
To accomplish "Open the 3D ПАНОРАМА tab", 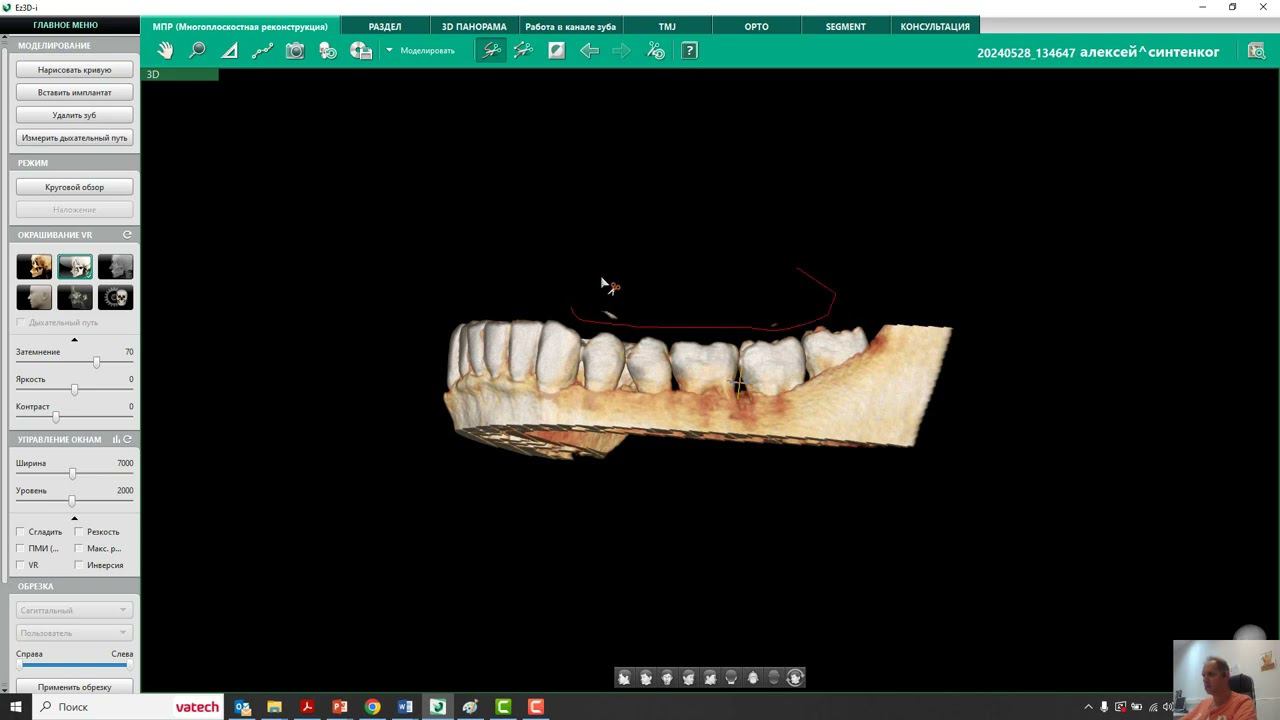I will (x=474, y=26).
